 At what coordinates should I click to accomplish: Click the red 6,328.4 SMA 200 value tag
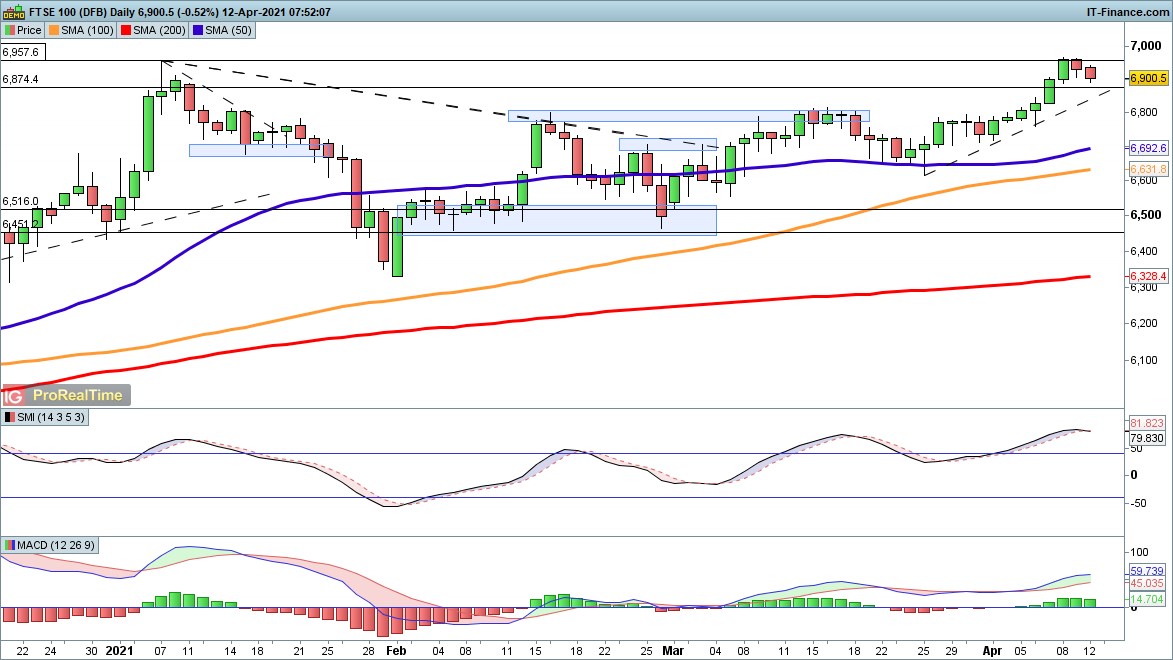1146,276
